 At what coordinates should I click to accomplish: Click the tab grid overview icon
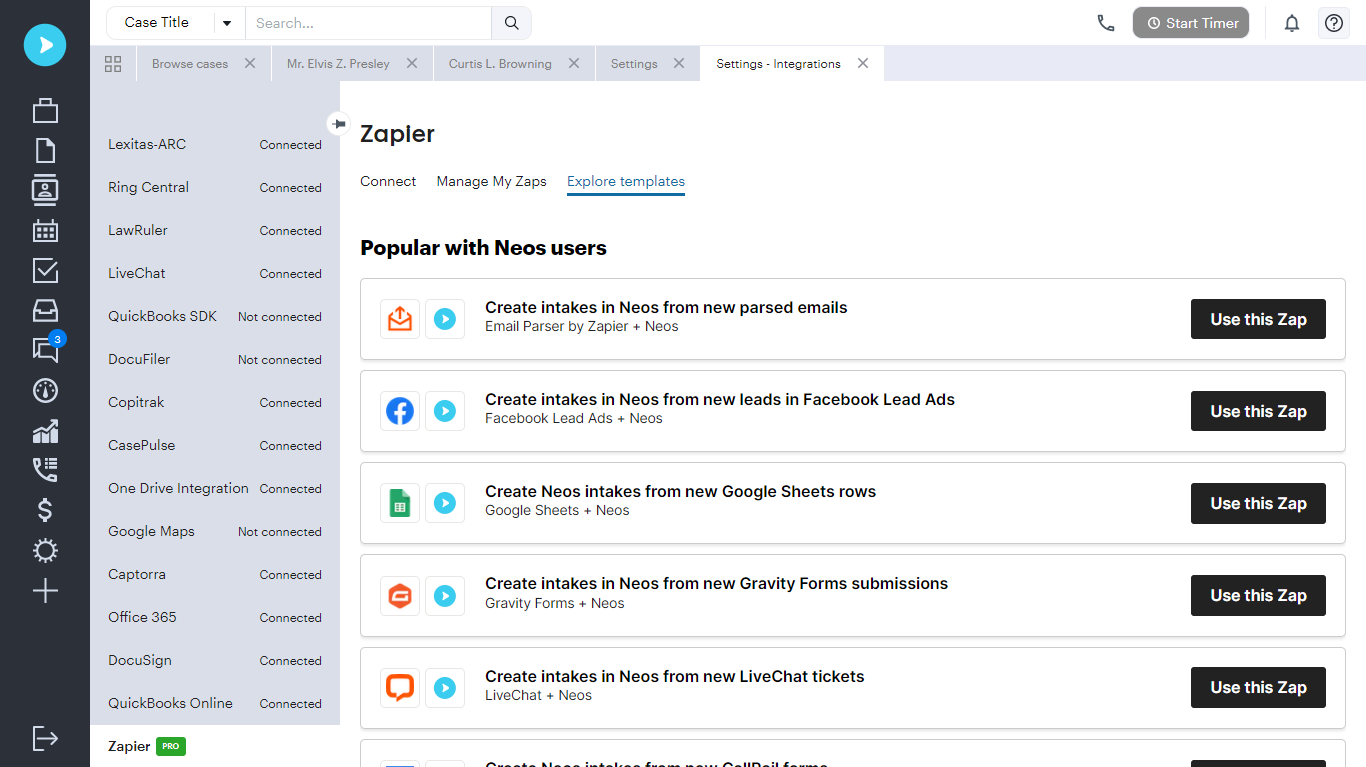coord(113,64)
